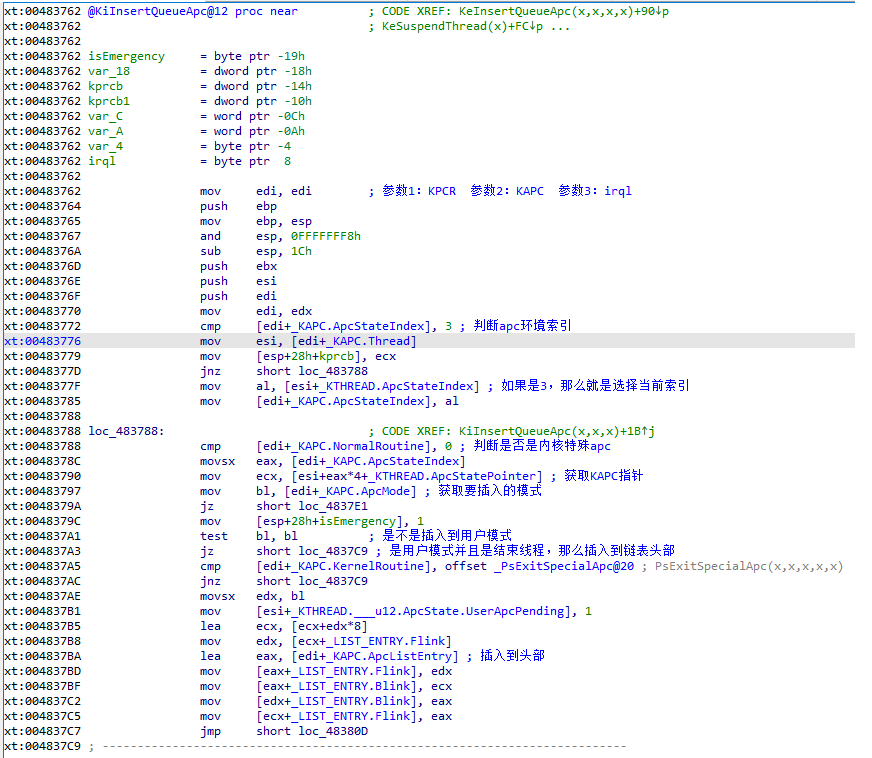Select the loc_483788: label
Screen dimensions: 872x758
pos(126,432)
